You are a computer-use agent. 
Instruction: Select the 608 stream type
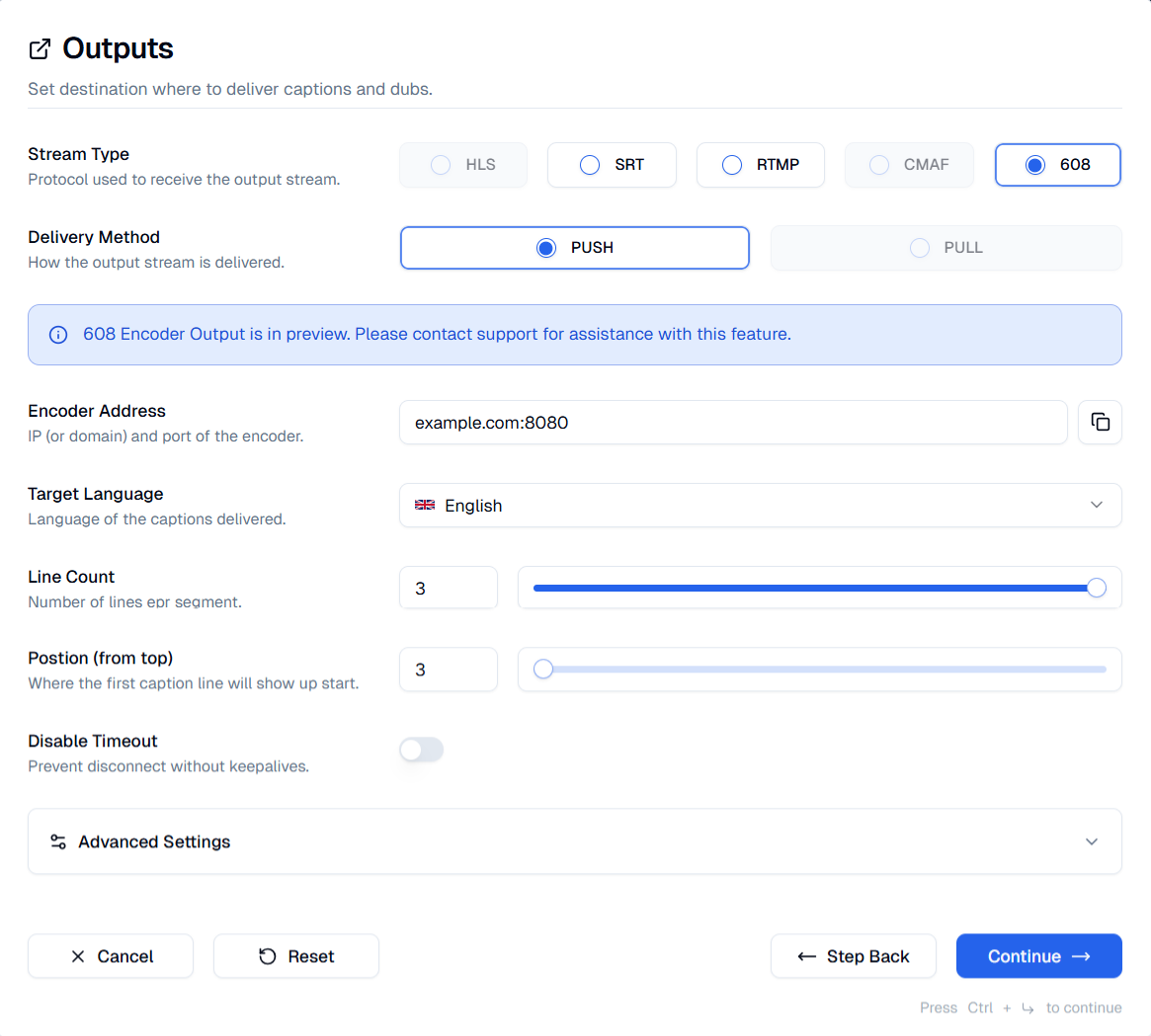point(1058,165)
